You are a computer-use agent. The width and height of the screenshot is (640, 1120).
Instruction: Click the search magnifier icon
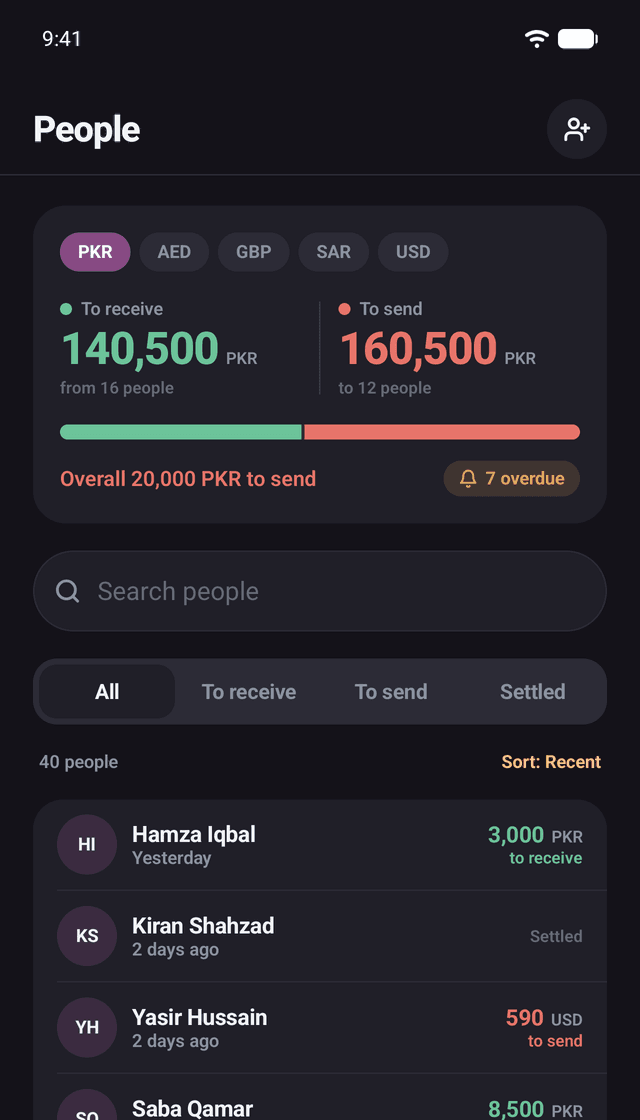[x=68, y=591]
